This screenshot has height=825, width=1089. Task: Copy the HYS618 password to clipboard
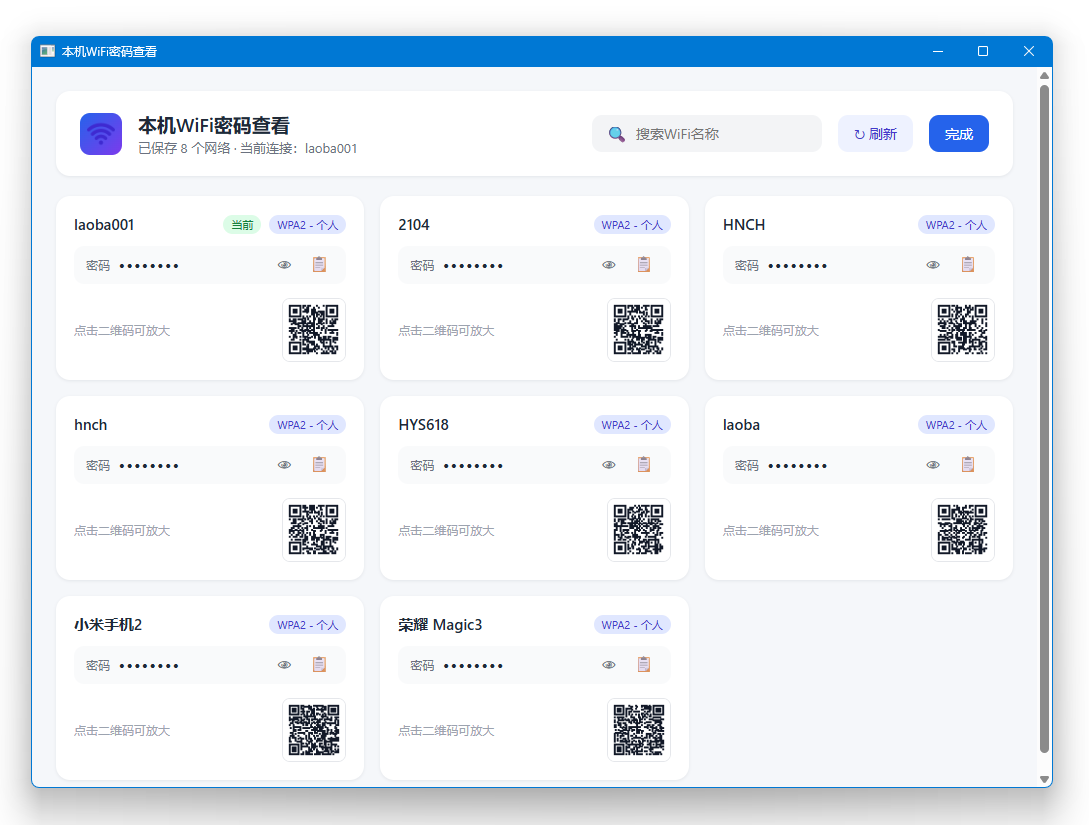[644, 465]
